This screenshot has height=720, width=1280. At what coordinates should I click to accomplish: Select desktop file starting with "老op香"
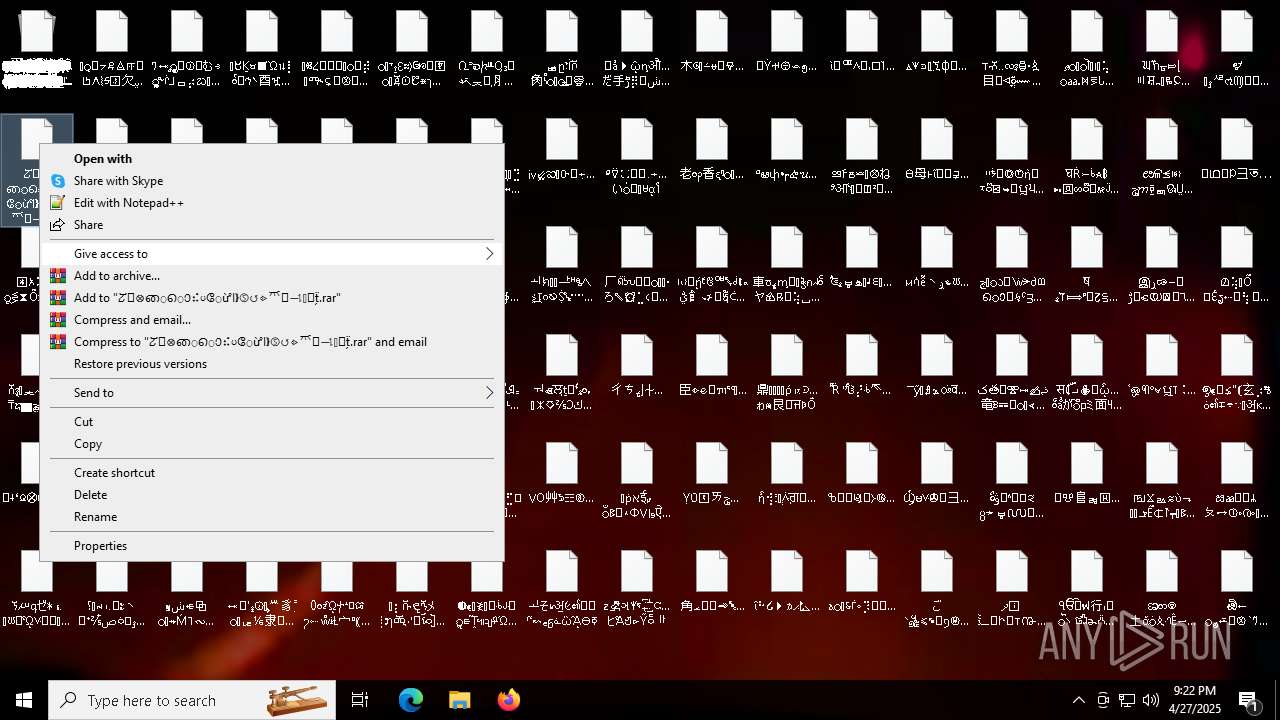coord(712,150)
